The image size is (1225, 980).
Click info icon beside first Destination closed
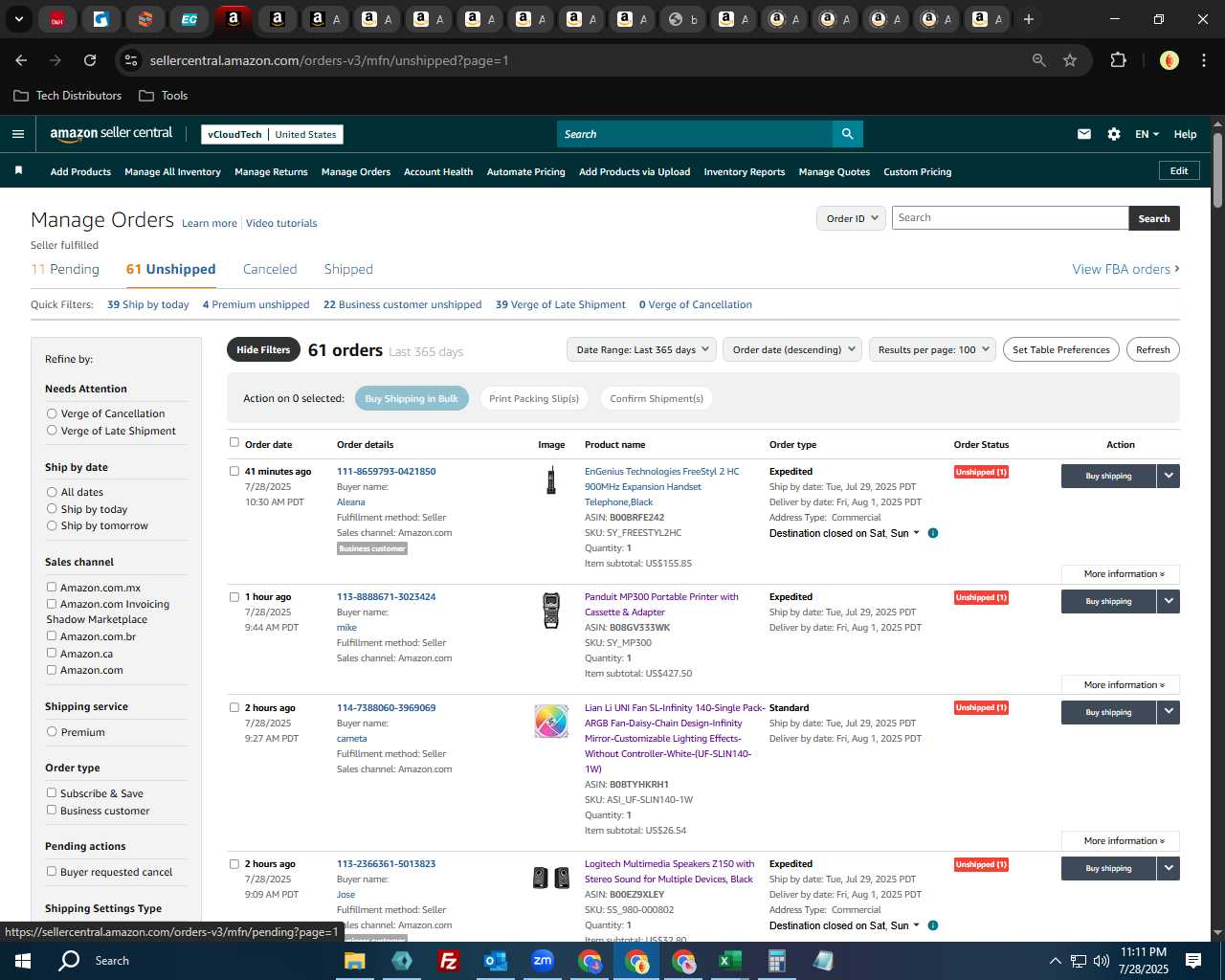pyautogui.click(x=933, y=533)
